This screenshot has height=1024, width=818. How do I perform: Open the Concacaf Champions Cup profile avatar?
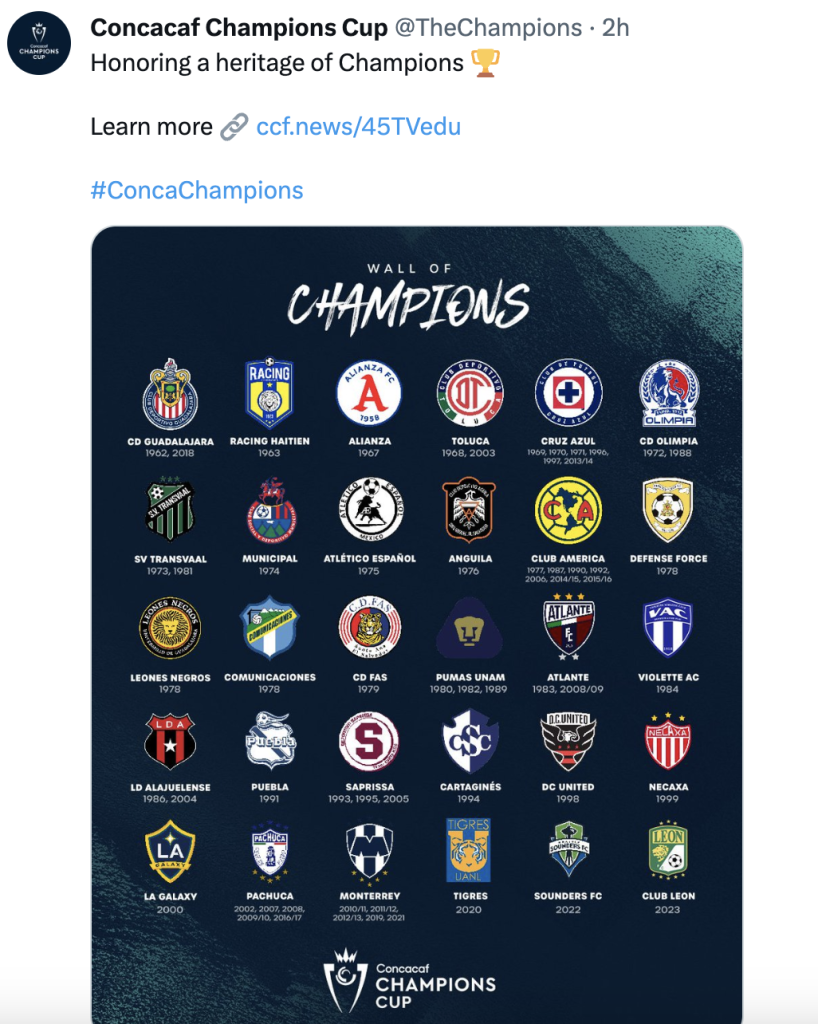(x=39, y=43)
